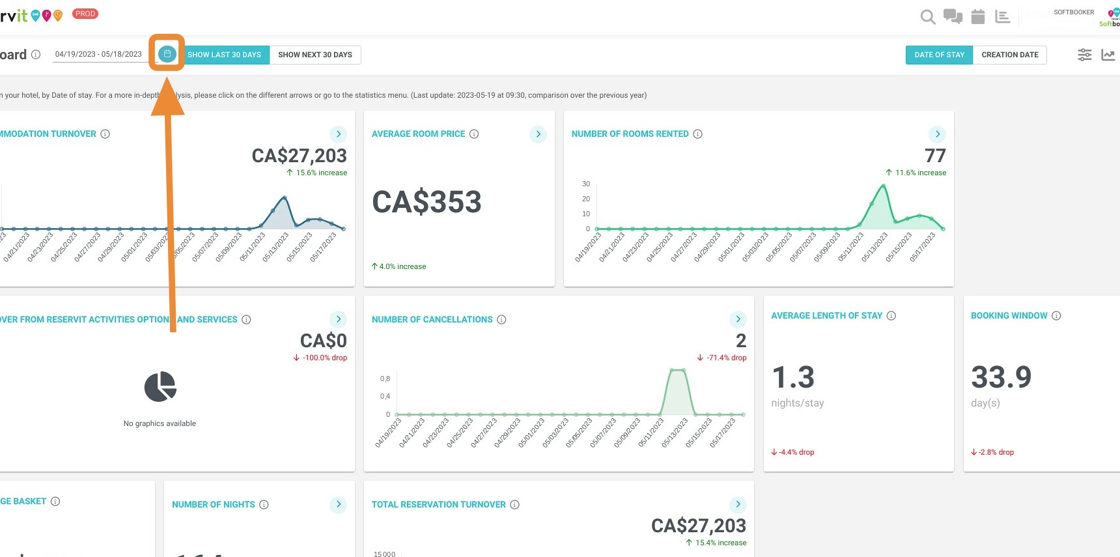The height and width of the screenshot is (557, 1120).
Task: Expand Average Room Price details arrow
Action: tap(538, 134)
